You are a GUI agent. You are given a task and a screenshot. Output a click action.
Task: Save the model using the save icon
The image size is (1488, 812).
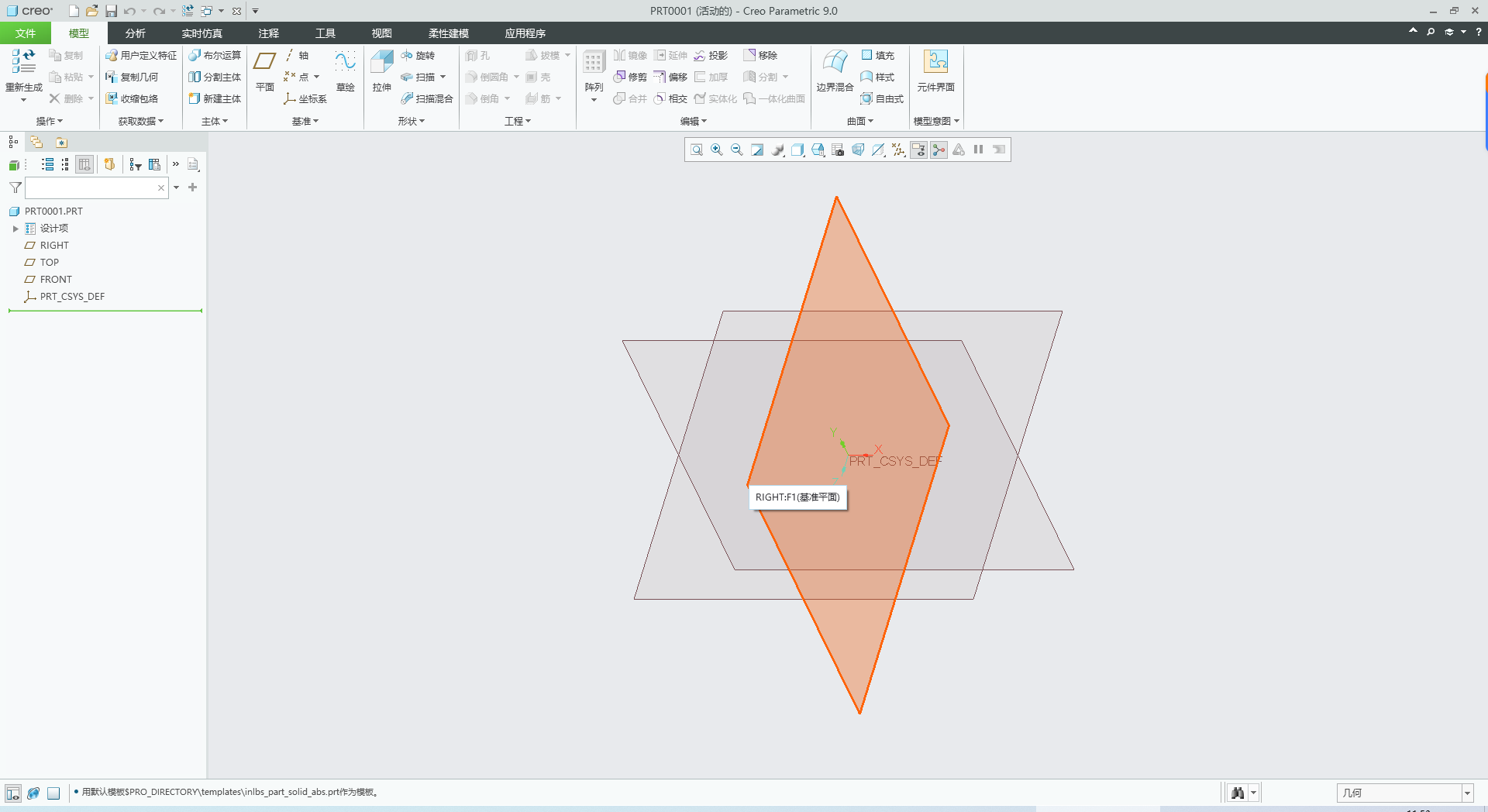(x=111, y=11)
